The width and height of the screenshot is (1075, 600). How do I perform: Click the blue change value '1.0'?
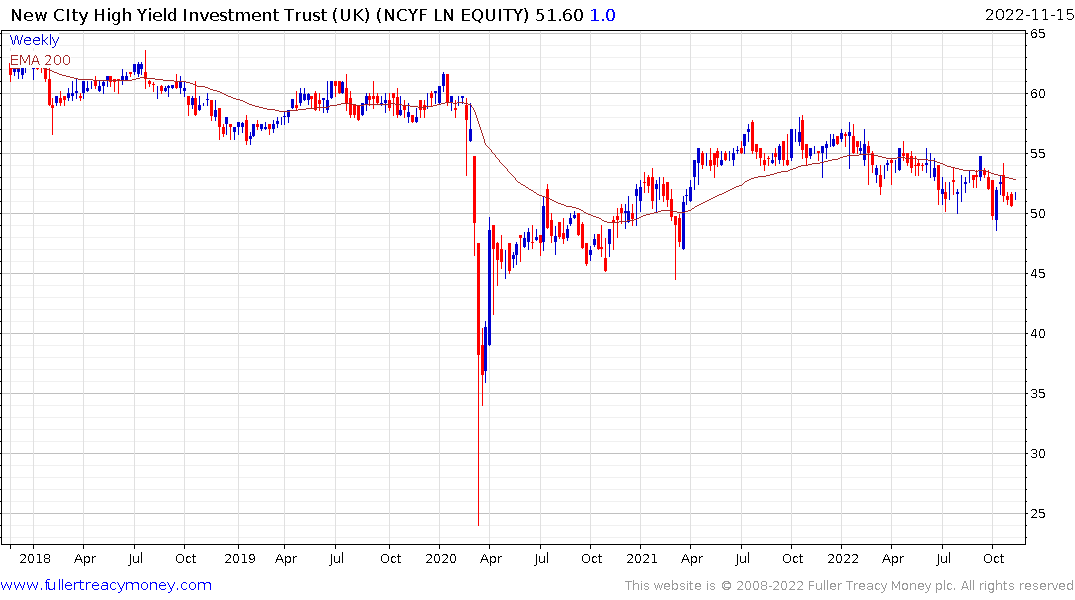603,14
